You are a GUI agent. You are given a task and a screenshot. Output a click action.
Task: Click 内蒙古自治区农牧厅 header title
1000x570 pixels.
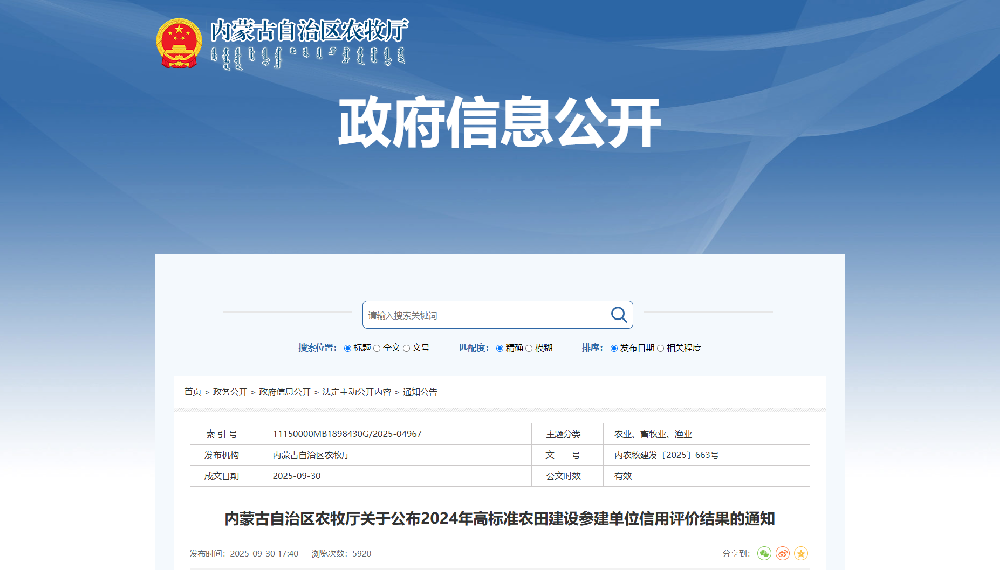309,30
